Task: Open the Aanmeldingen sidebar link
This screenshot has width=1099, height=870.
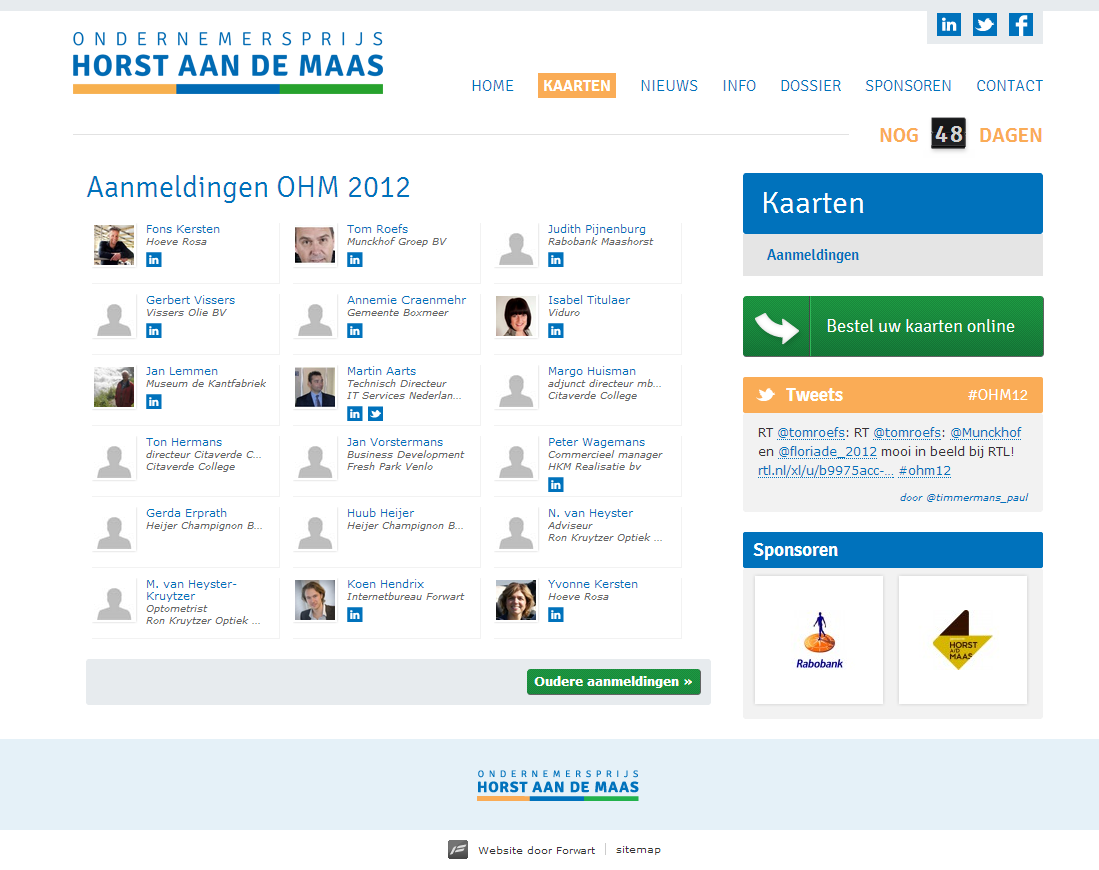Action: coord(812,255)
